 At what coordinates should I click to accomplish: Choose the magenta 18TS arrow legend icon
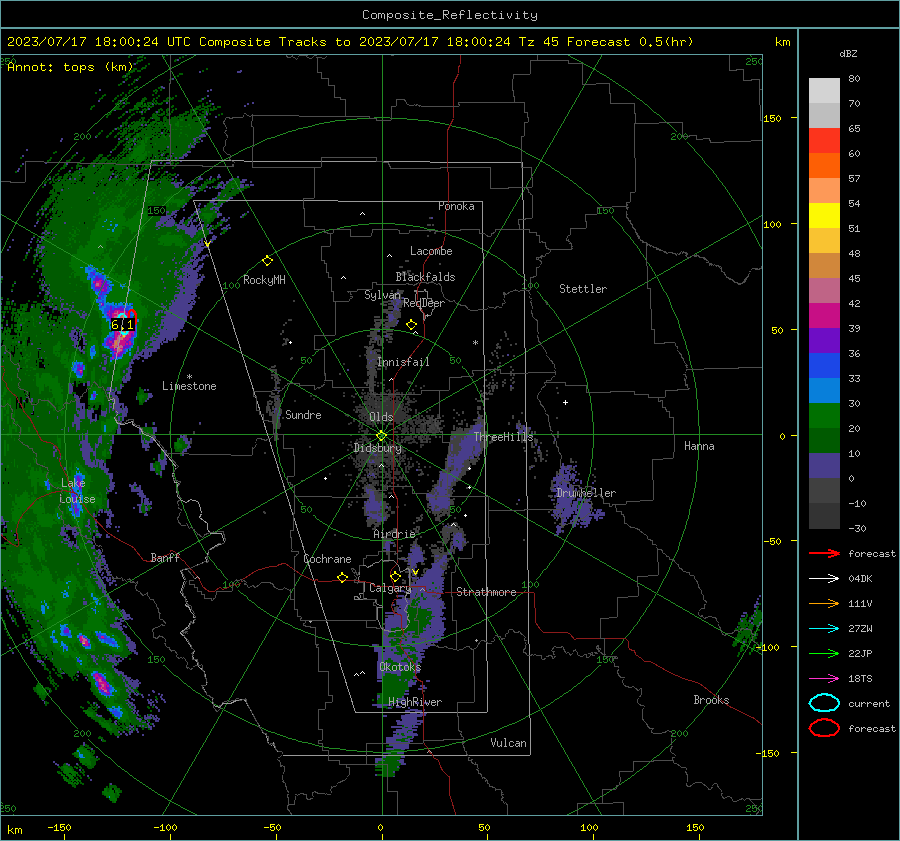click(x=824, y=679)
